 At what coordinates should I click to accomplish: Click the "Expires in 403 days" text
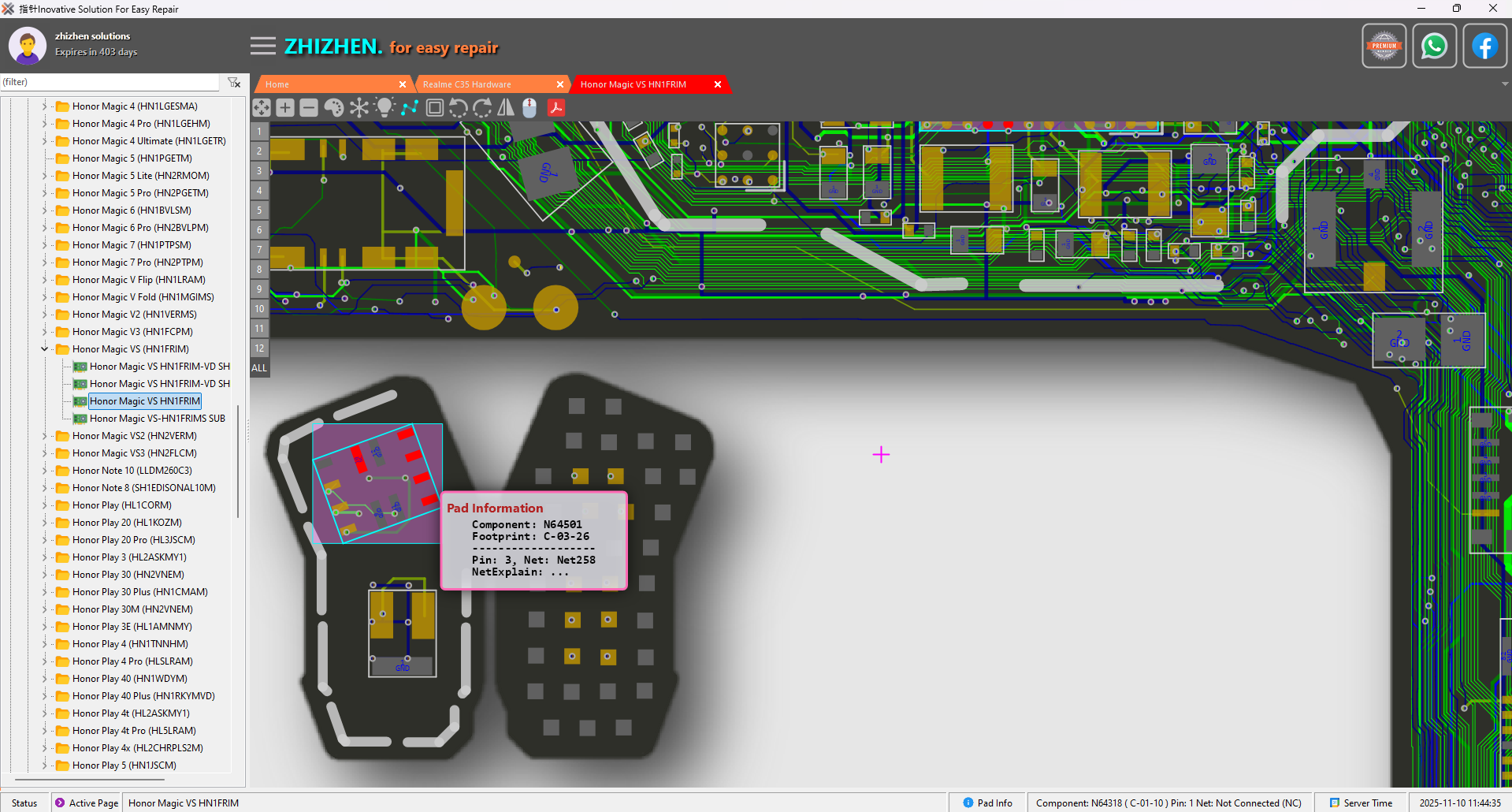(x=96, y=52)
